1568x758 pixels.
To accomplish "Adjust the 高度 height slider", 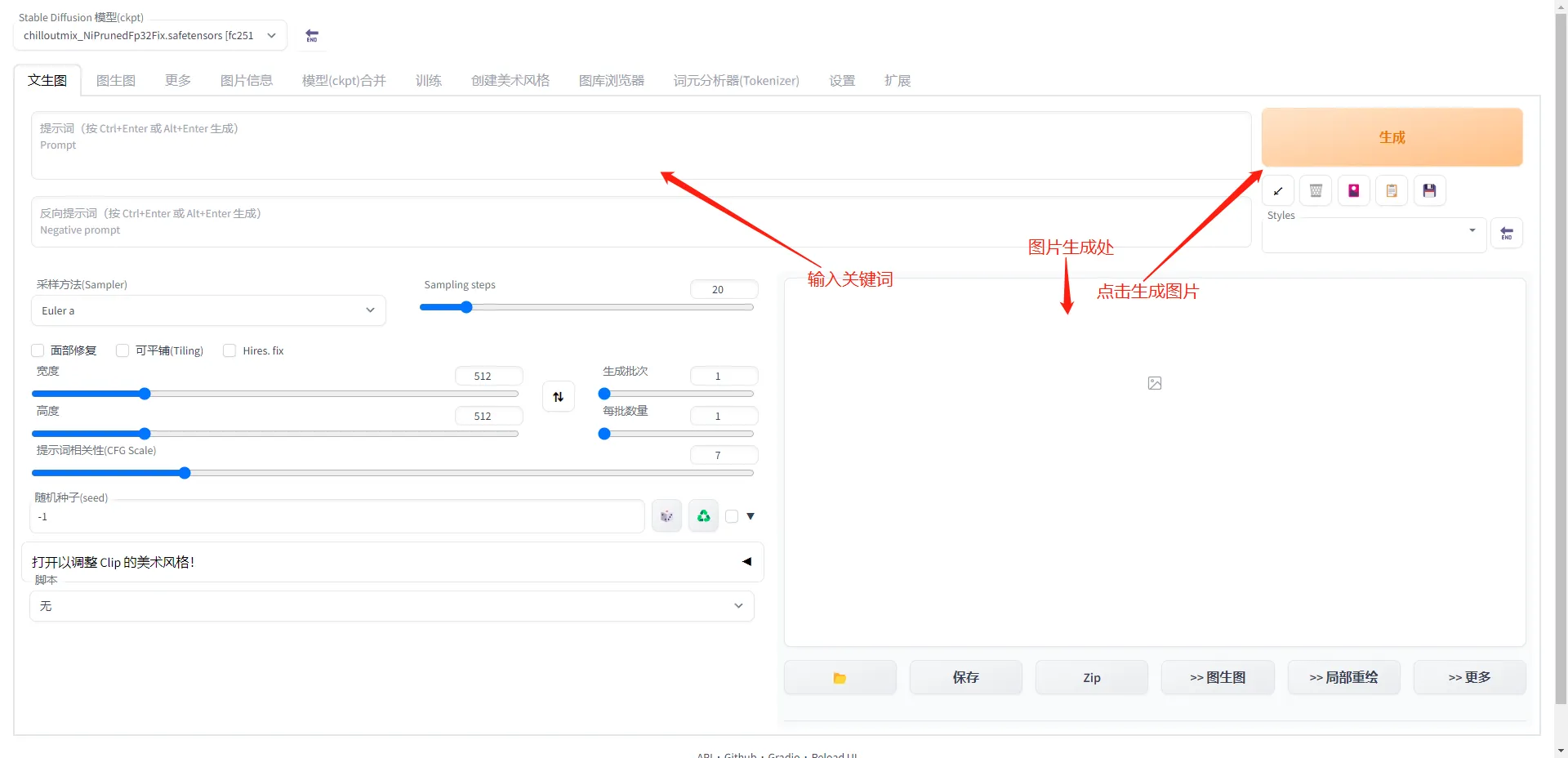I will click(x=275, y=434).
